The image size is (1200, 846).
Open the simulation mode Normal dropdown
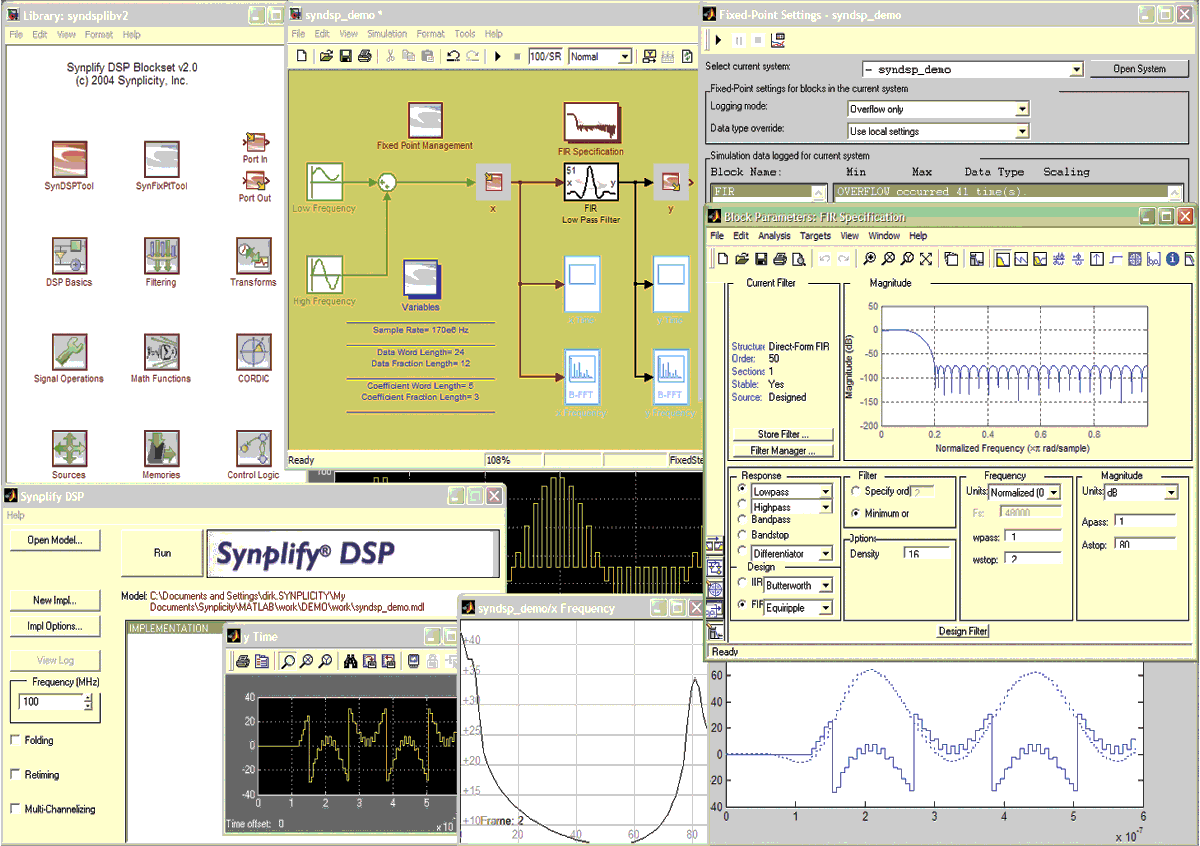(x=598, y=57)
